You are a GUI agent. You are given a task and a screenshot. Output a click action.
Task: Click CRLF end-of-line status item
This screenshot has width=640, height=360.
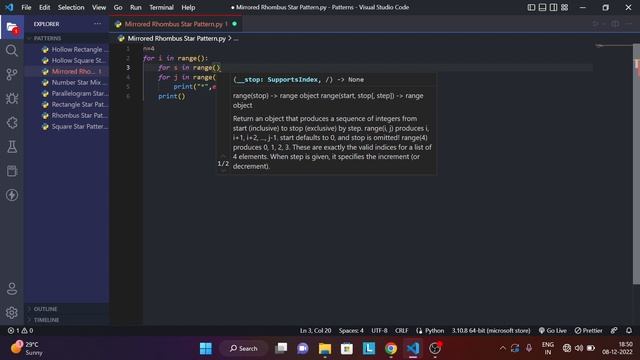click(x=401, y=331)
